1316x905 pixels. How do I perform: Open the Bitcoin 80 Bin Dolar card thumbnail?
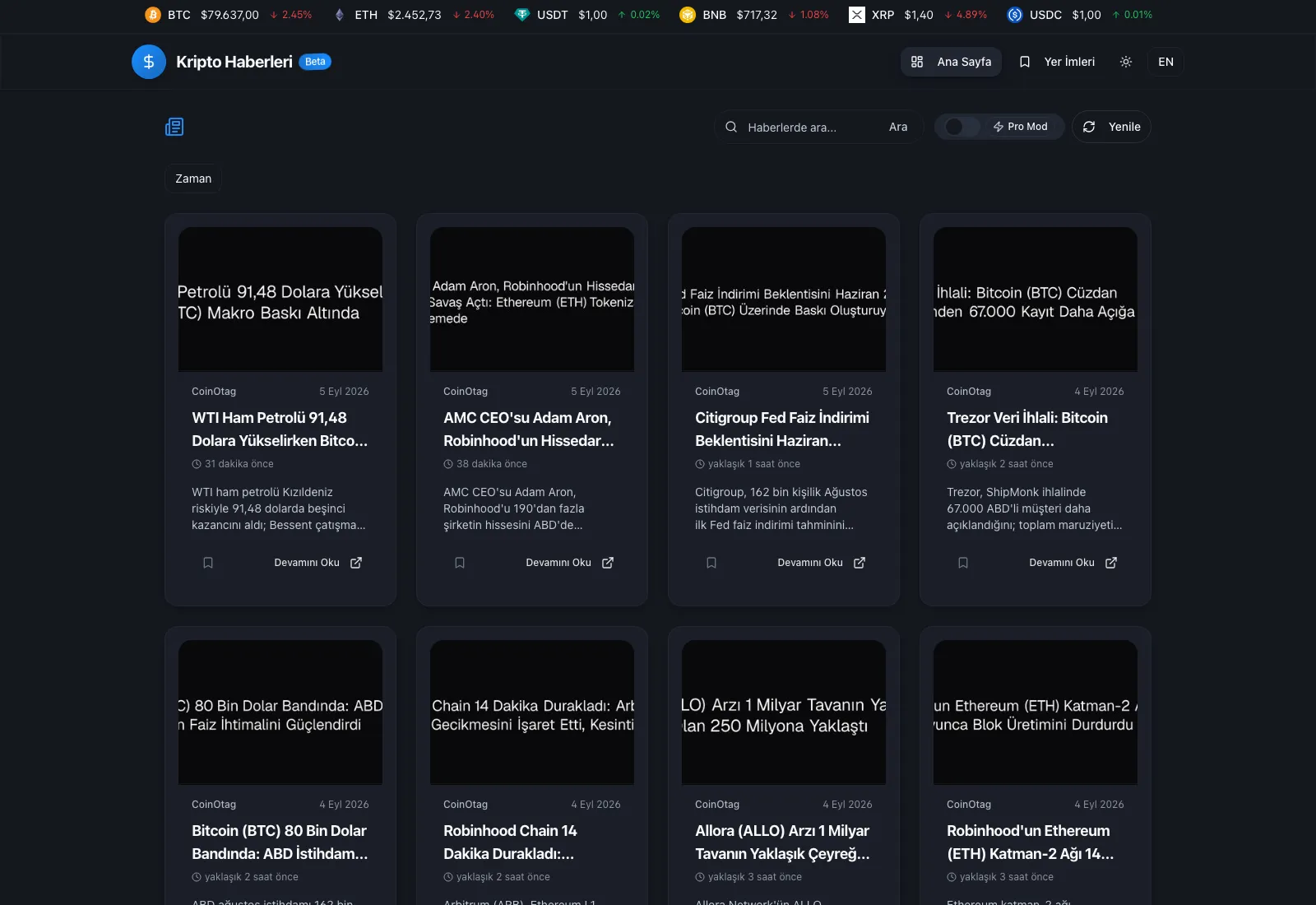280,712
